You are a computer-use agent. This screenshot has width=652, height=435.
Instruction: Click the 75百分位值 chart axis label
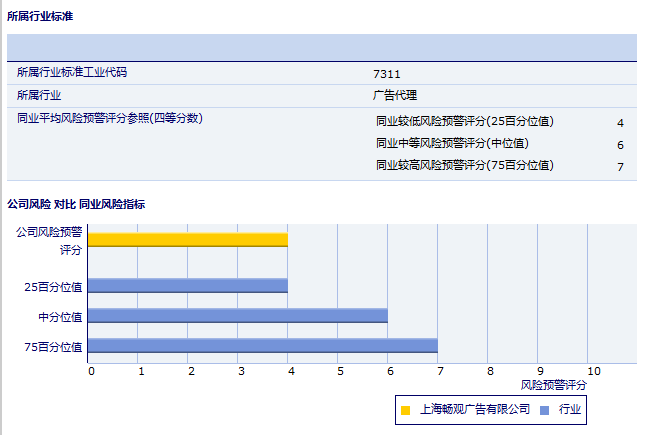53,347
